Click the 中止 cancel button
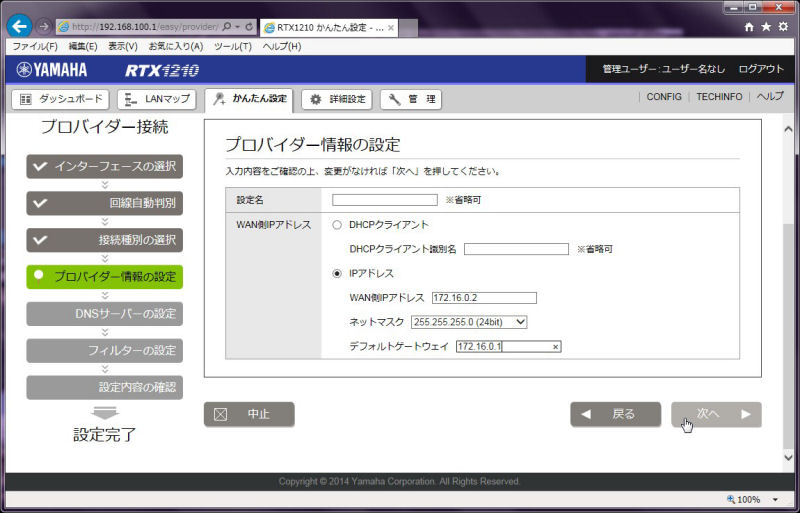This screenshot has height=513, width=800. coord(249,414)
